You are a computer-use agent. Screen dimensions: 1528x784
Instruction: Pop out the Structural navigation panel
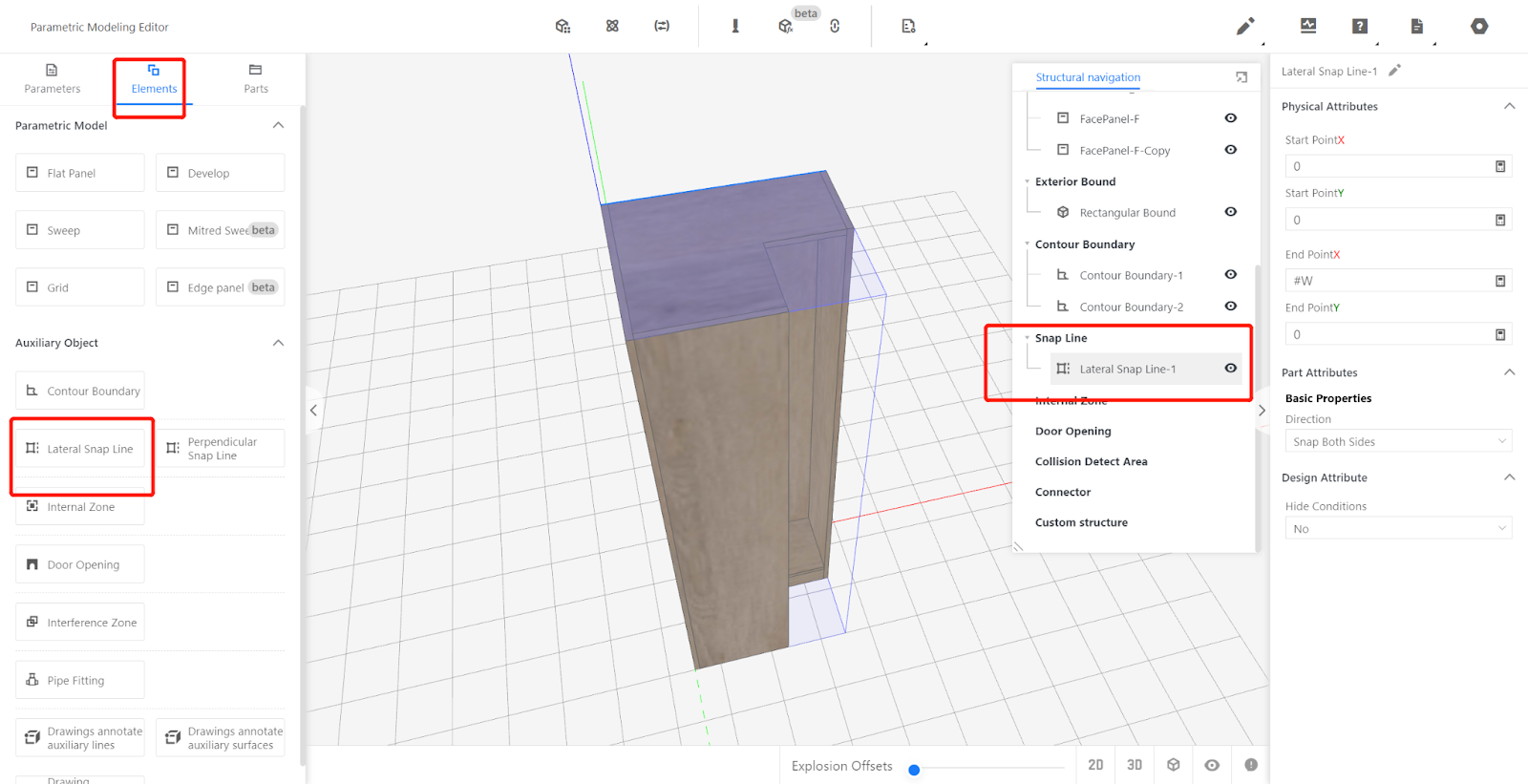[x=1241, y=77]
